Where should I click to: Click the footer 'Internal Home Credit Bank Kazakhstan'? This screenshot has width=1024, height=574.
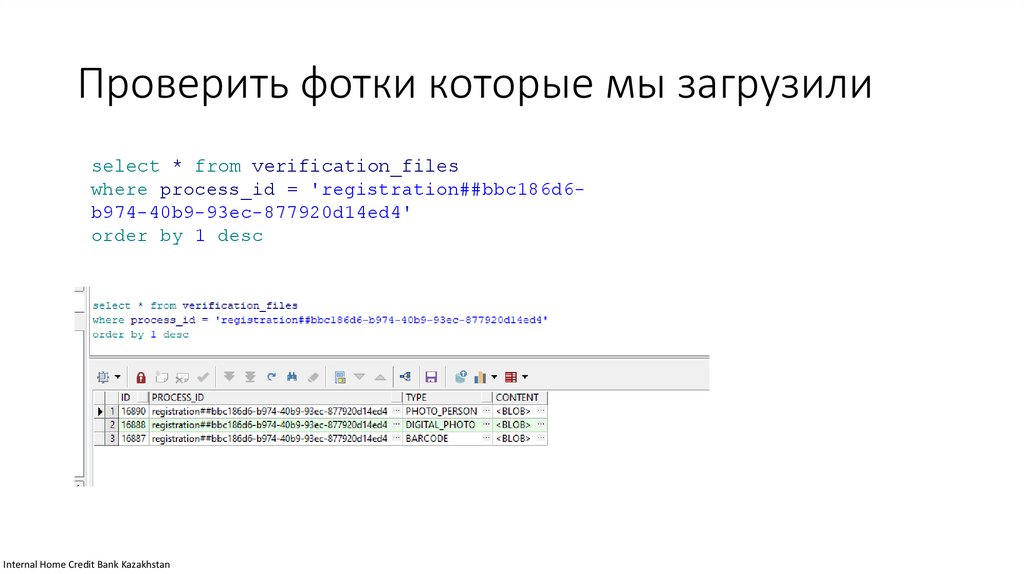coord(87,564)
